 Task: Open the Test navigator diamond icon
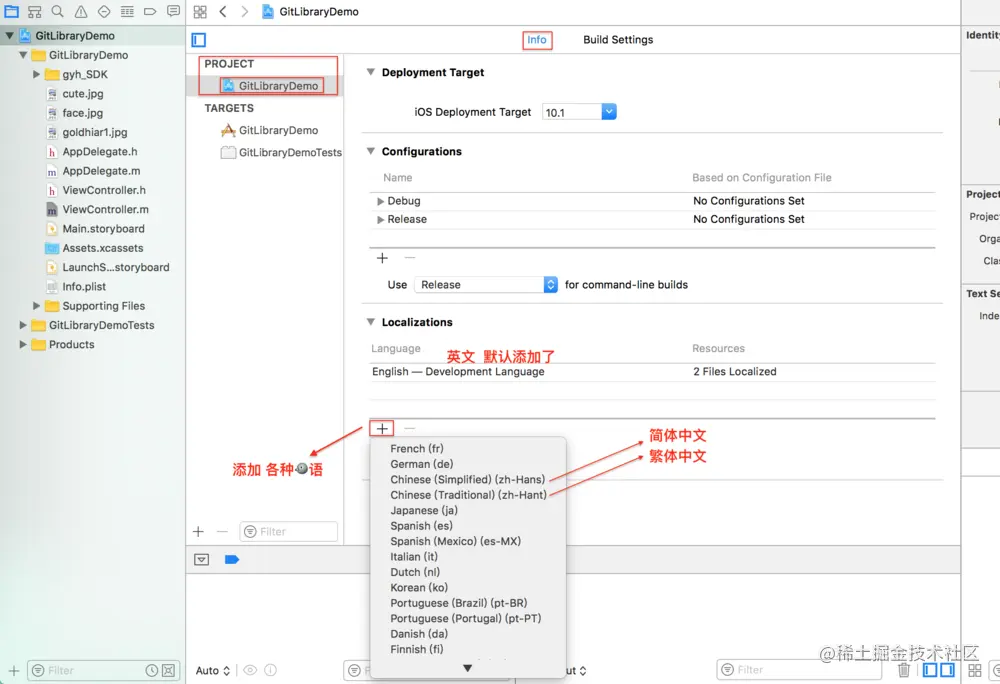(104, 11)
